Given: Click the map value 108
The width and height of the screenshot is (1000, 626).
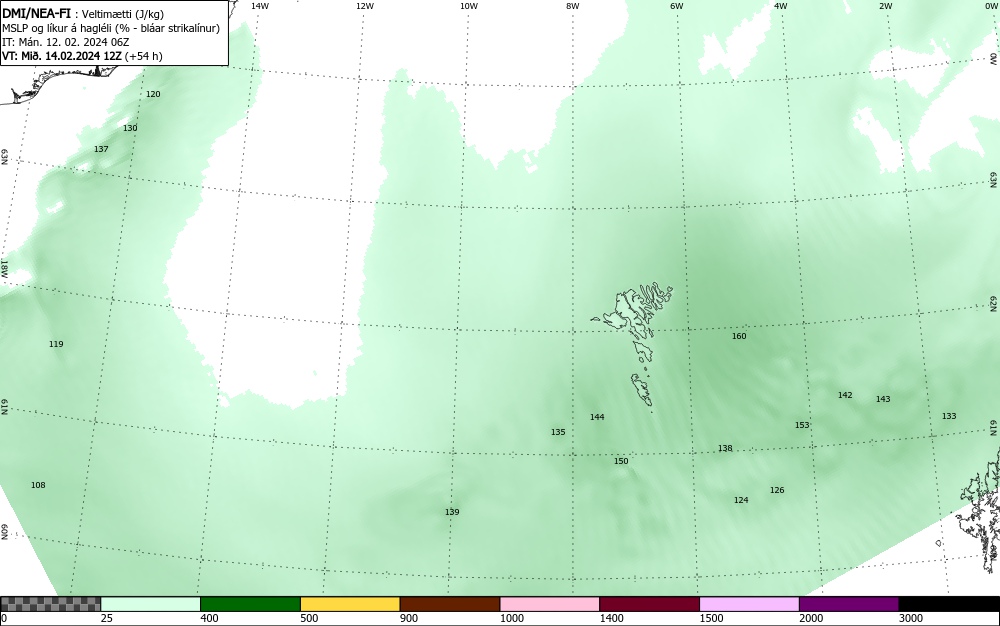Looking at the screenshot, I should coord(38,485).
